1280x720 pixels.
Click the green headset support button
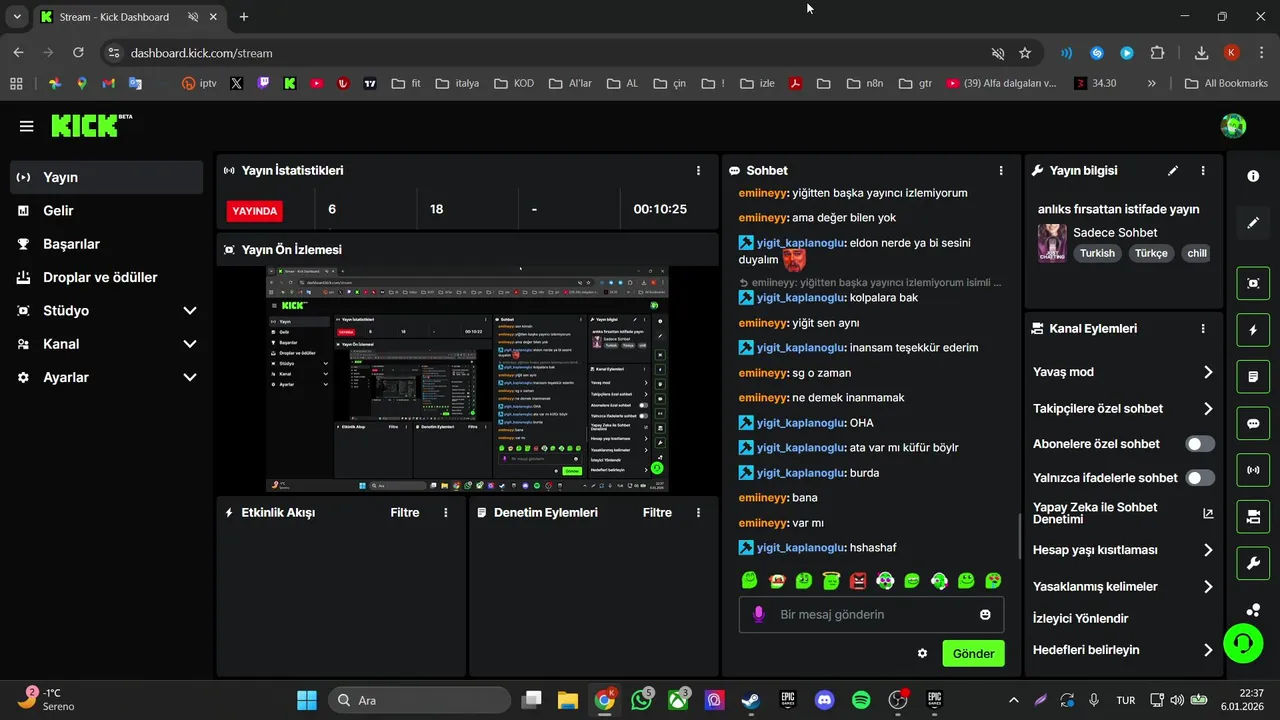tap(1243, 642)
